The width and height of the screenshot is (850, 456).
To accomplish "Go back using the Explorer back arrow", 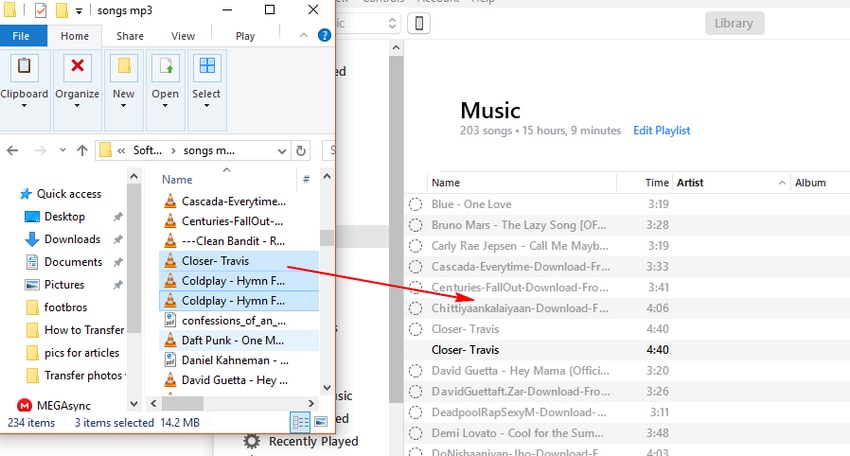I will click(12, 150).
